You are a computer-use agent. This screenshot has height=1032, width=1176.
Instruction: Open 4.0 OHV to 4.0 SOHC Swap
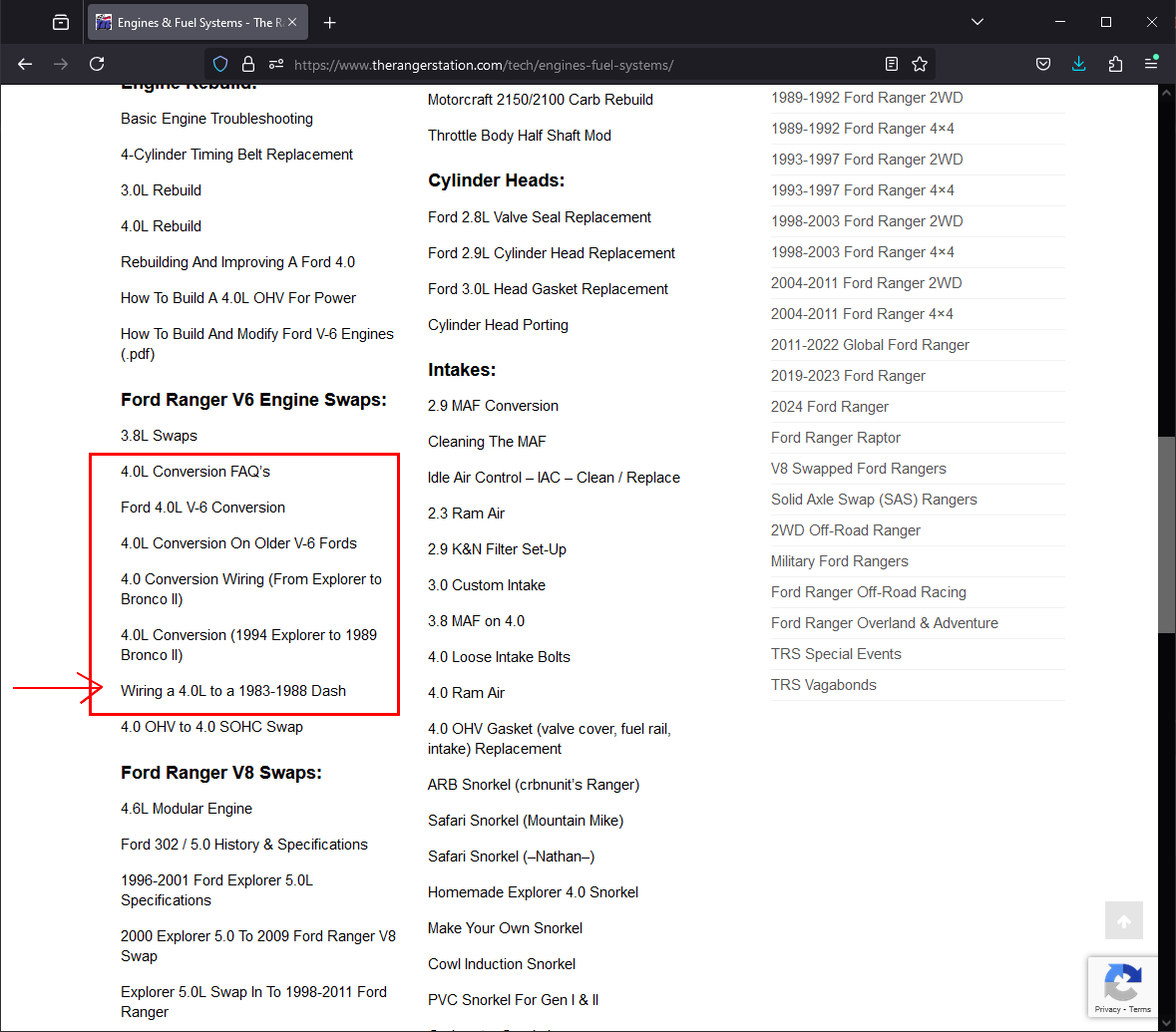click(x=212, y=727)
